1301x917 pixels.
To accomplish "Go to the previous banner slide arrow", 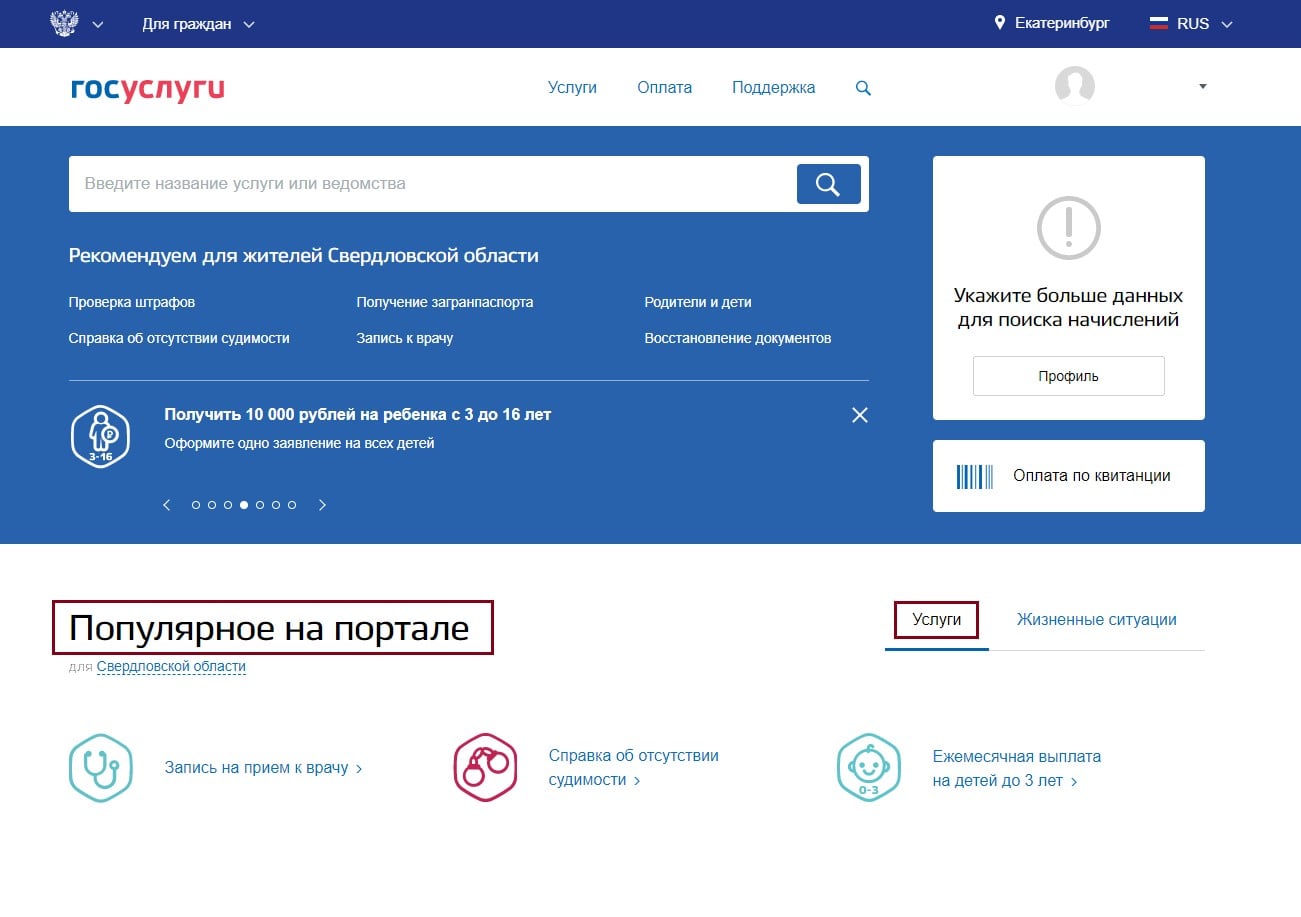I will click(x=167, y=505).
